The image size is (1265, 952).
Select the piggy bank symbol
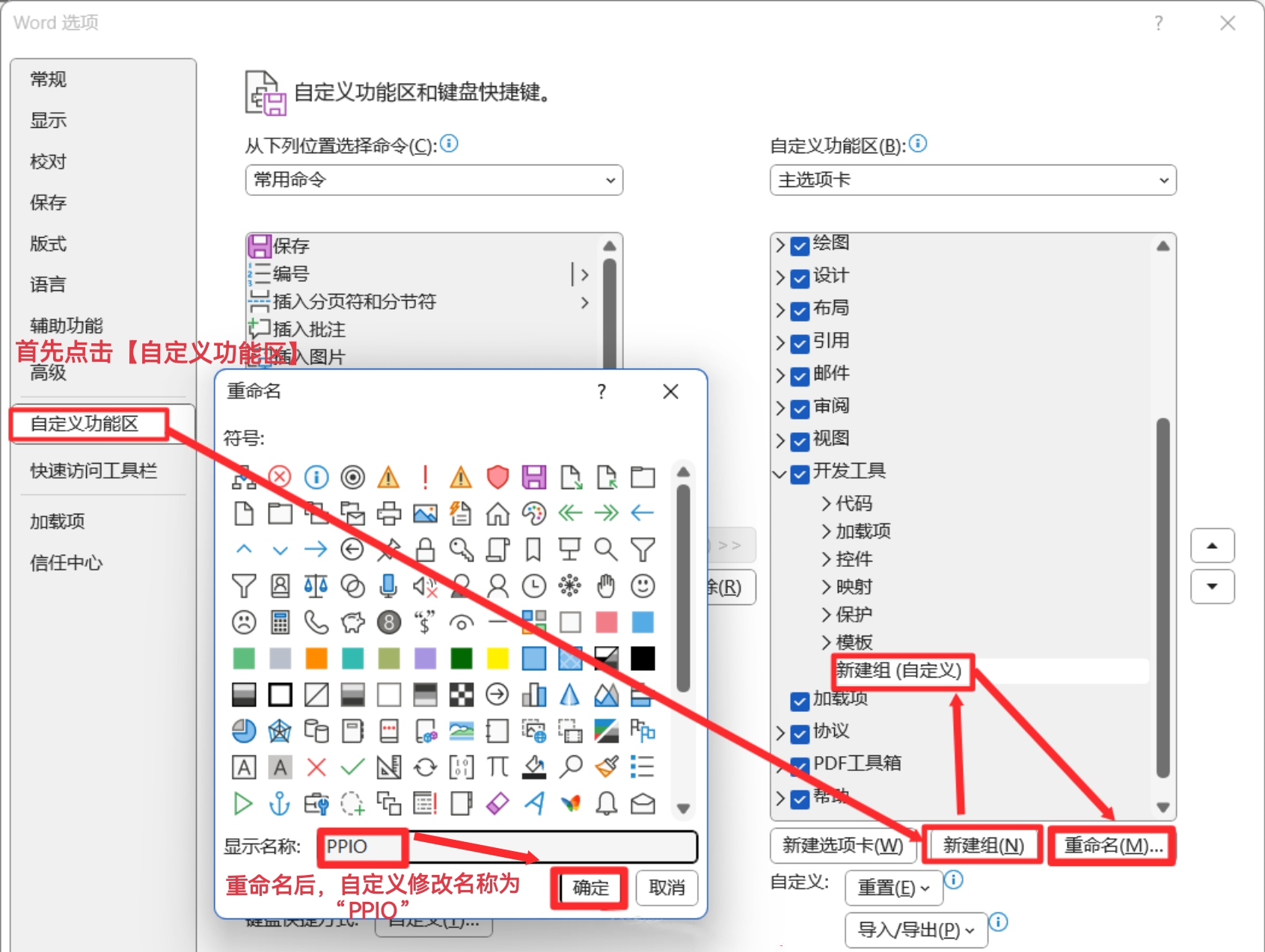(x=352, y=622)
